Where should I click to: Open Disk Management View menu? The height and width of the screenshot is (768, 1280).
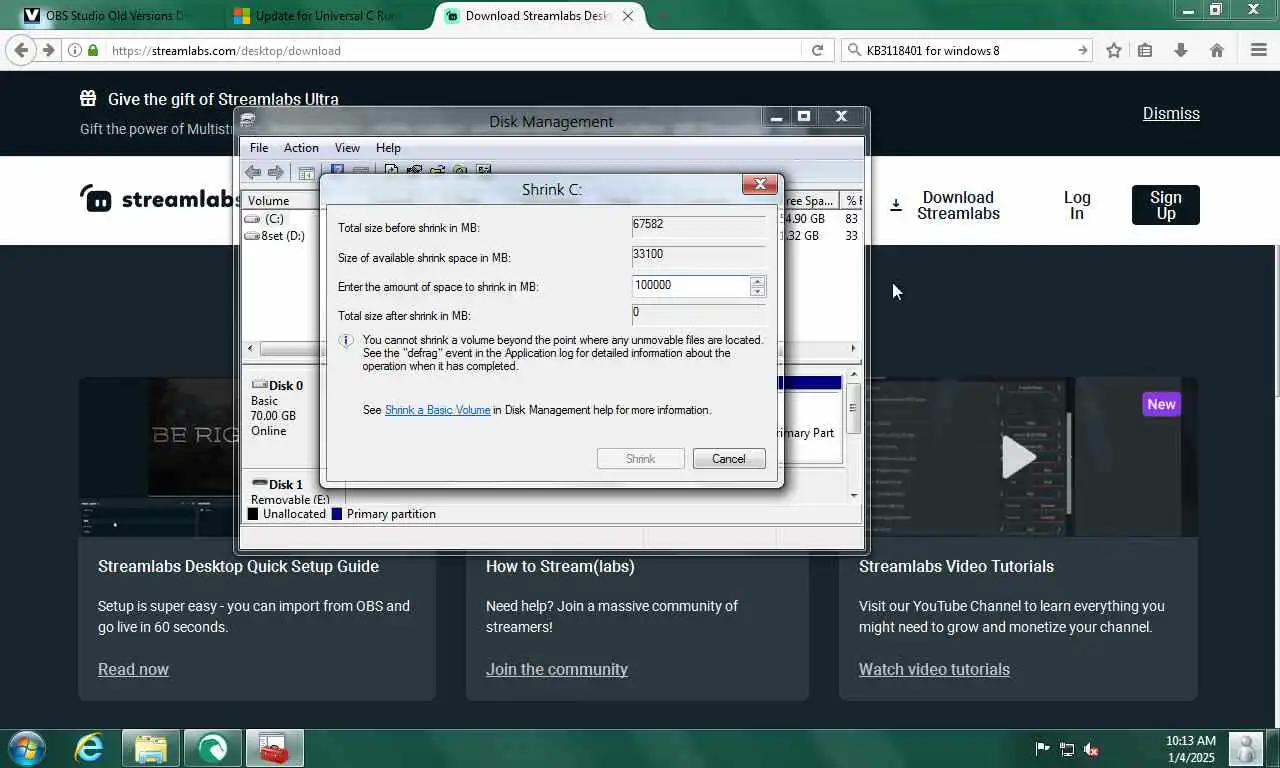347,147
